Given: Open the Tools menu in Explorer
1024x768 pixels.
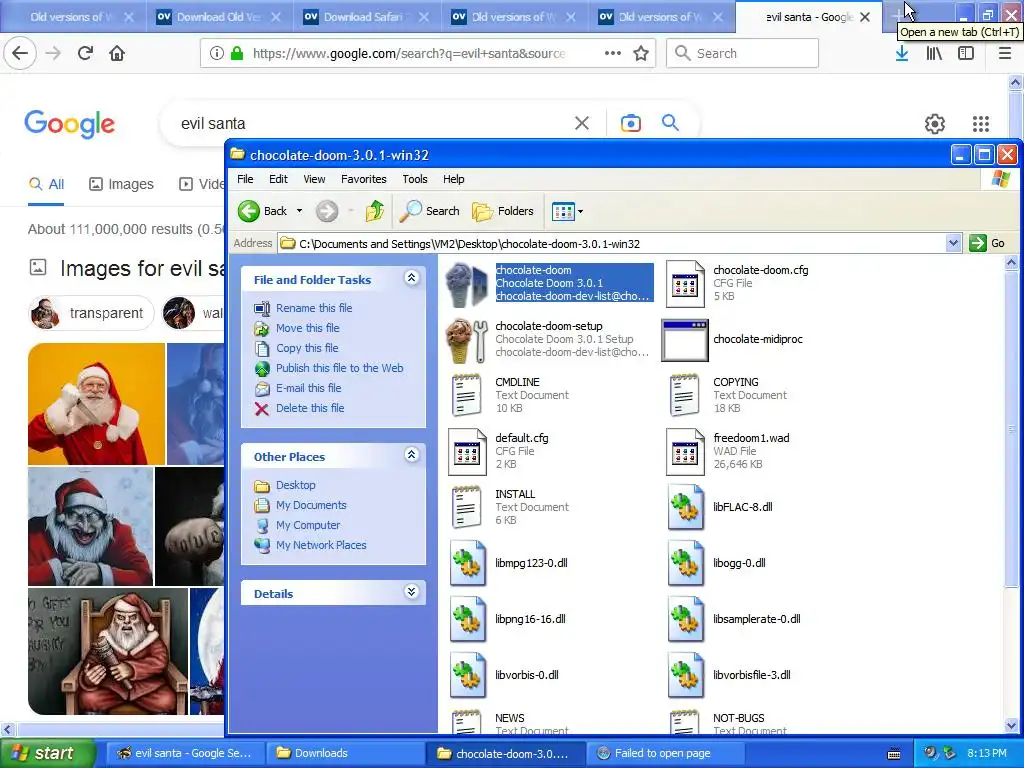Looking at the screenshot, I should (415, 179).
